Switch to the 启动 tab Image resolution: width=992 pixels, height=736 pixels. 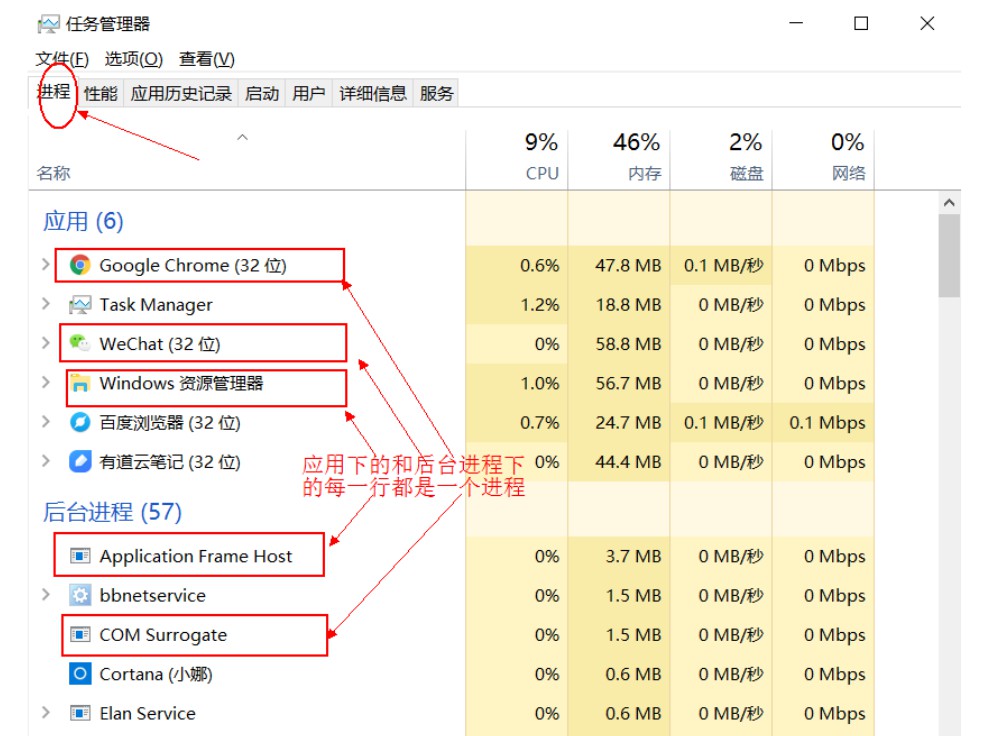click(262, 94)
